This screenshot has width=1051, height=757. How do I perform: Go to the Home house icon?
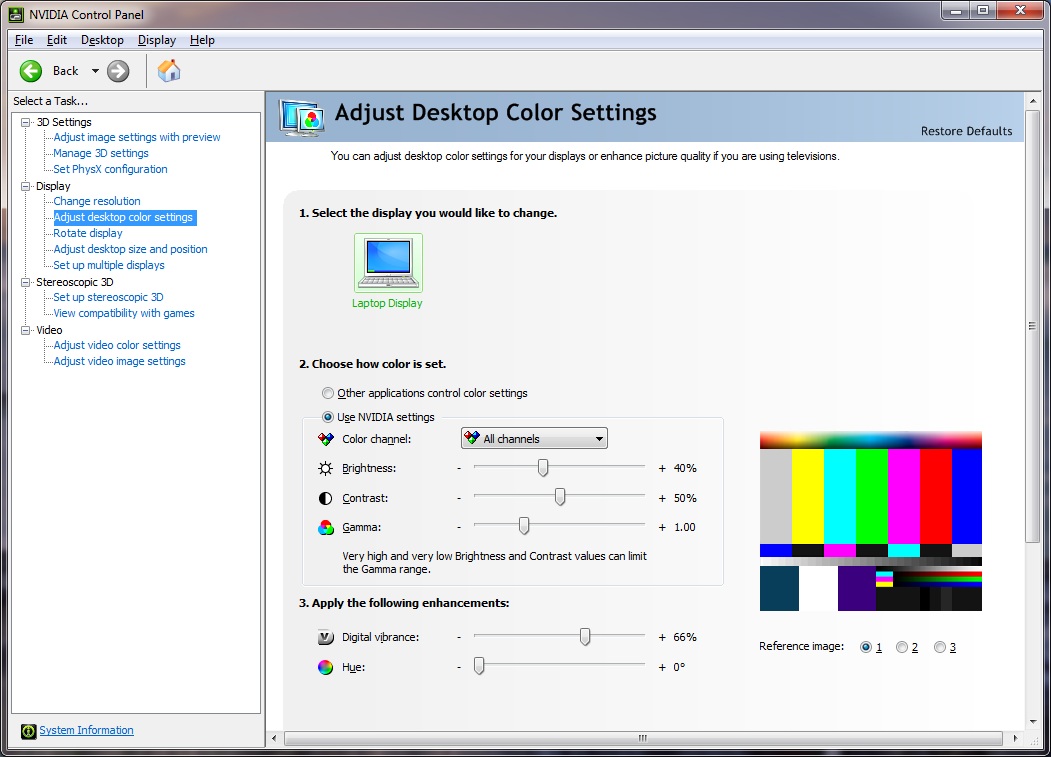(169, 70)
